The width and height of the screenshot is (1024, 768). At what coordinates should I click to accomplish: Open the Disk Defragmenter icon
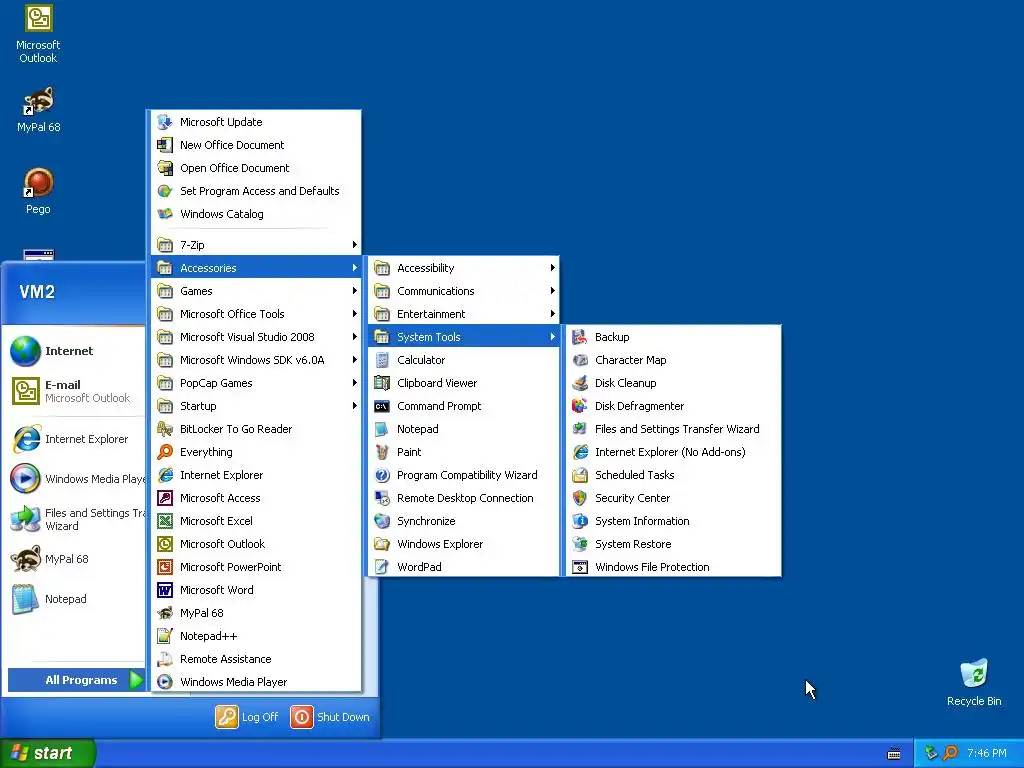point(580,406)
